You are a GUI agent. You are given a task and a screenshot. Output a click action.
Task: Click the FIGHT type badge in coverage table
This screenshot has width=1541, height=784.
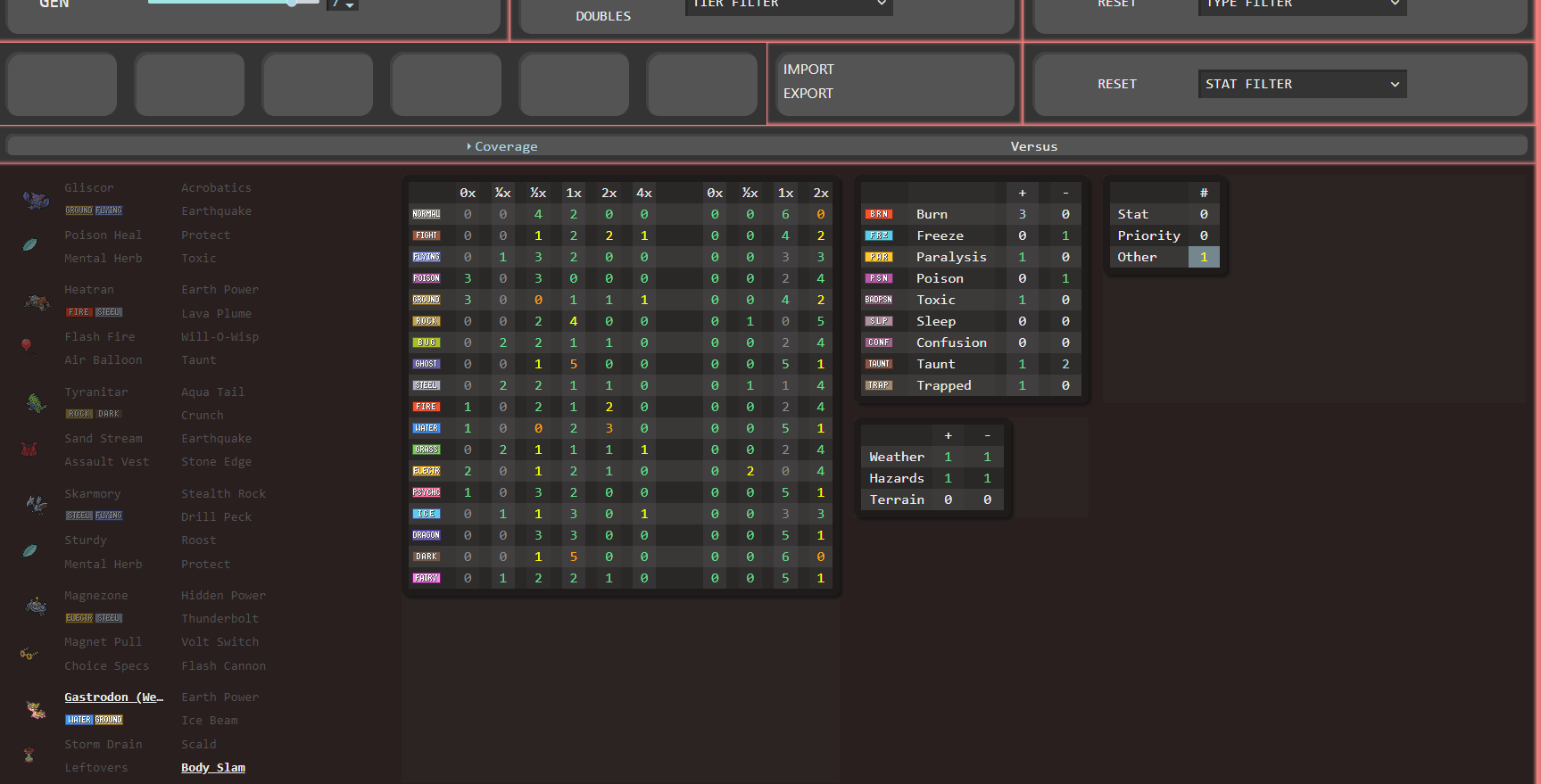click(427, 235)
